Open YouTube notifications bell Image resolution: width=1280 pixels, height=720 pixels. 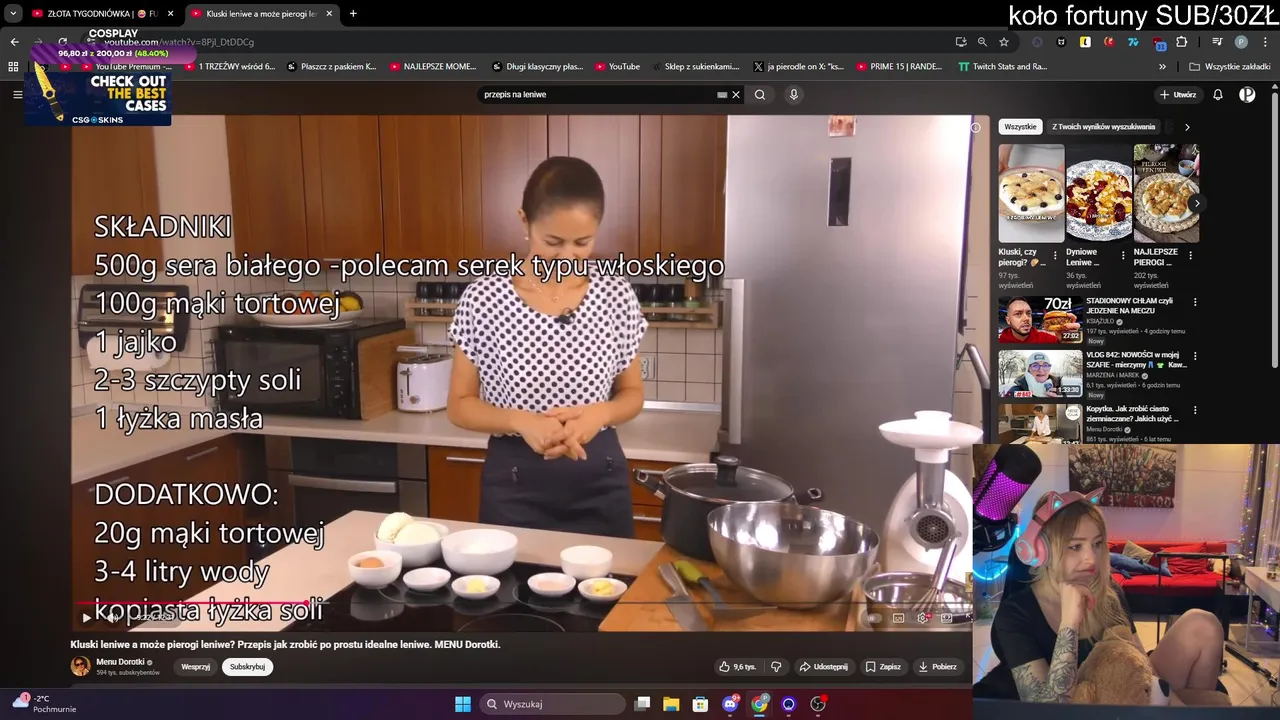[x=1218, y=95]
